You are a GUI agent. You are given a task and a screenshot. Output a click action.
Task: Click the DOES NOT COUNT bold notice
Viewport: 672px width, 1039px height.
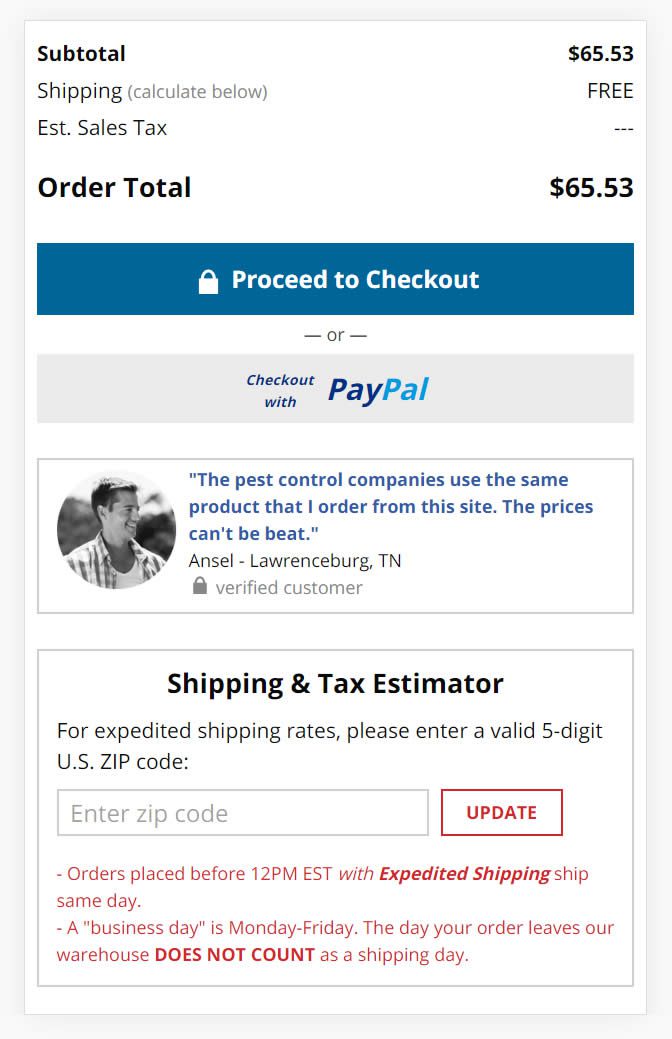[235, 955]
